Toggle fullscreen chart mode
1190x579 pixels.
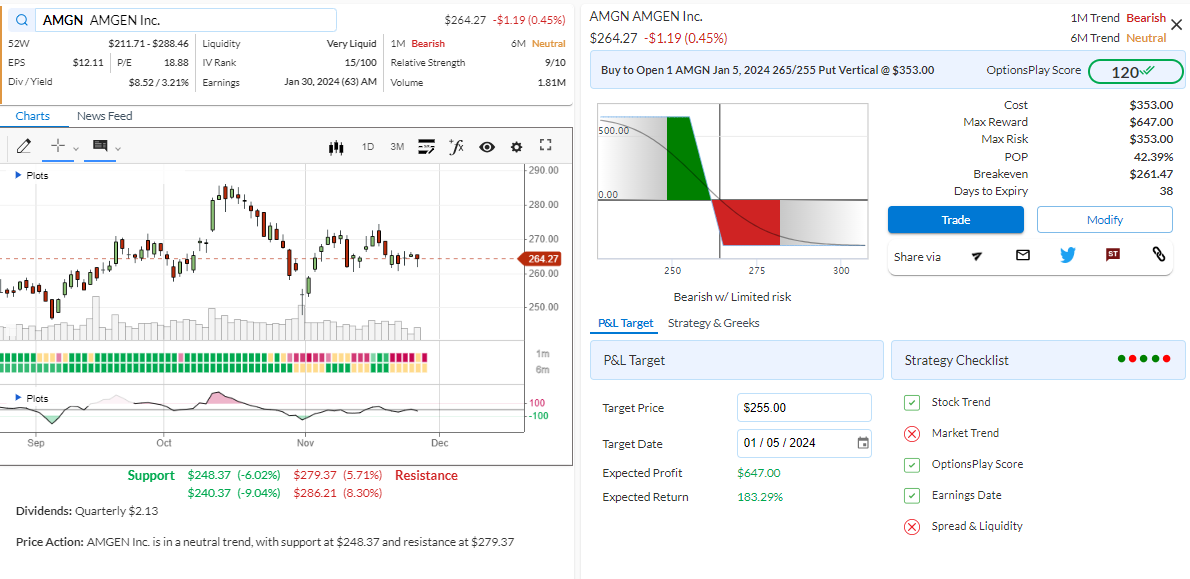(546, 146)
